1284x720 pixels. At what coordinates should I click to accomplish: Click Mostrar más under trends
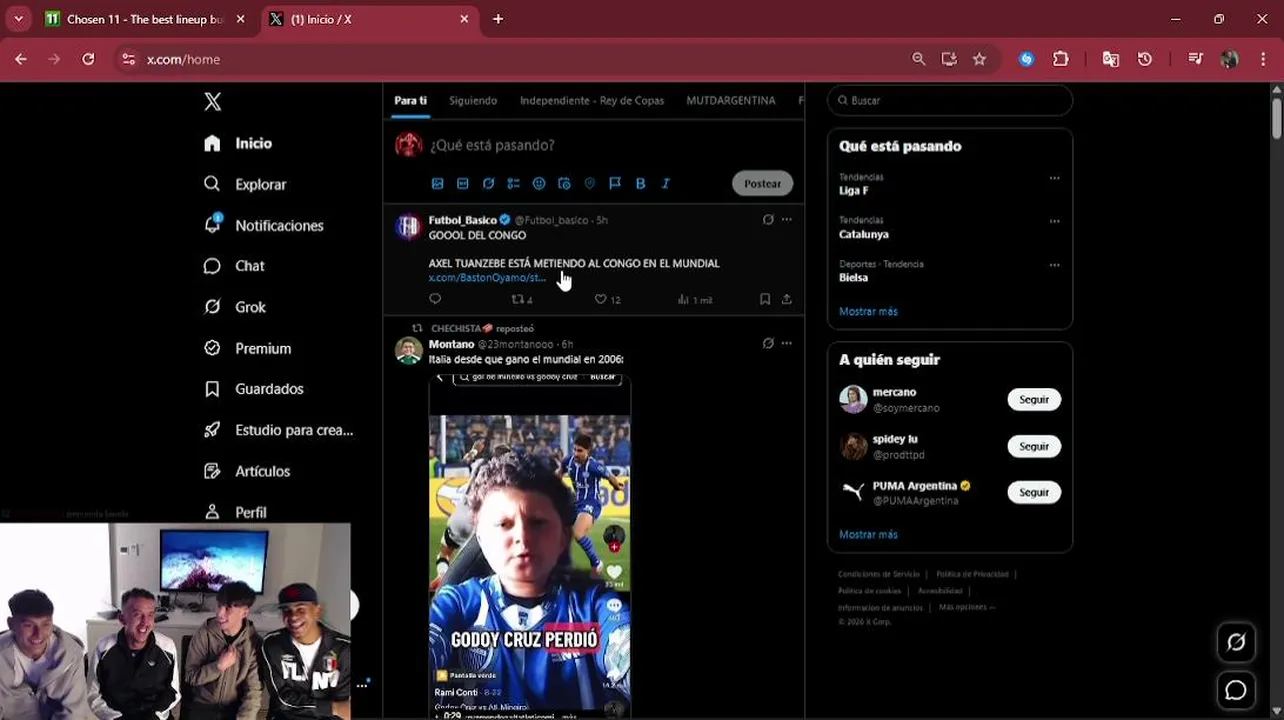868,311
